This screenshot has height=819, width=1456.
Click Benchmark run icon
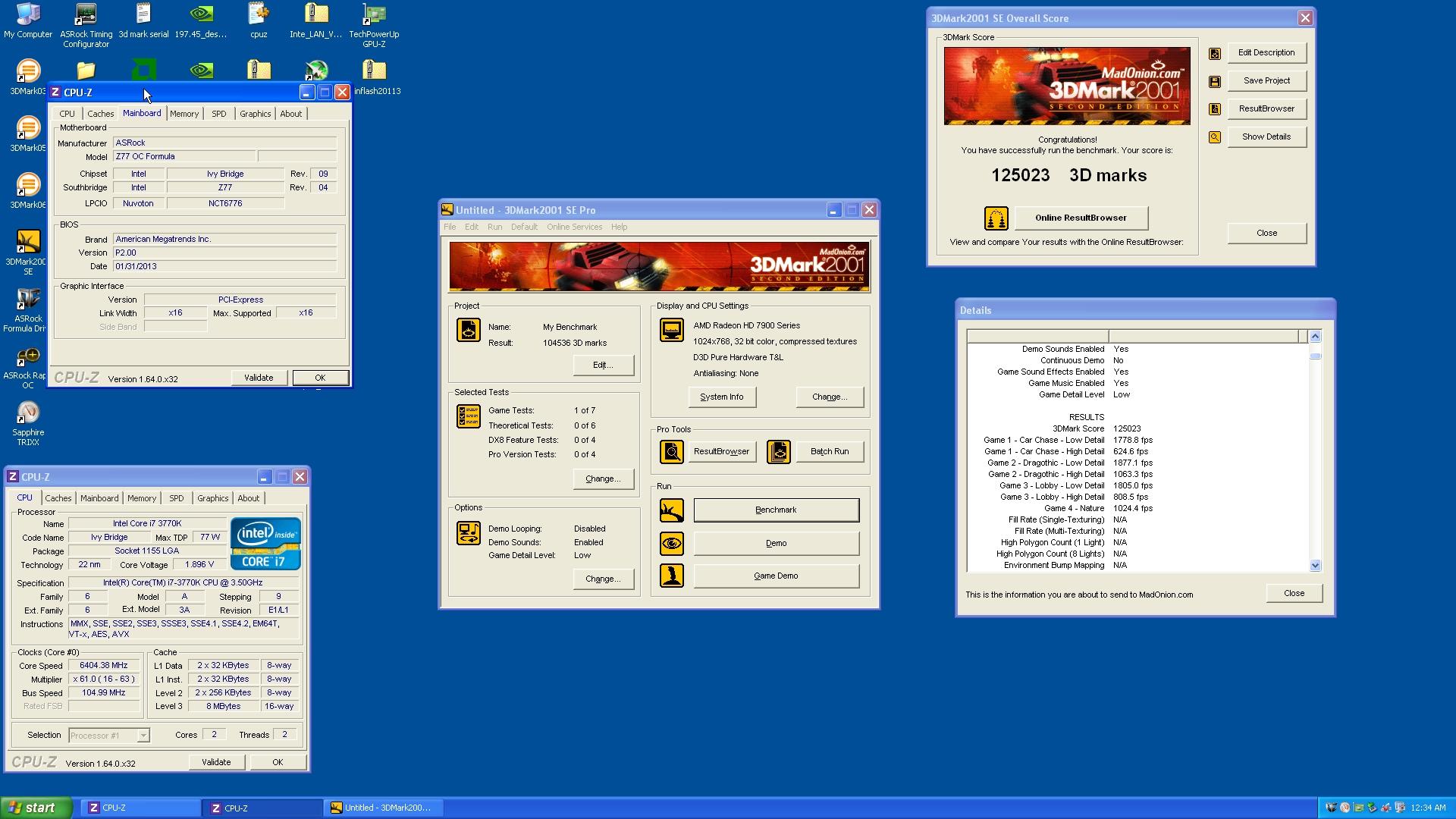(x=671, y=510)
